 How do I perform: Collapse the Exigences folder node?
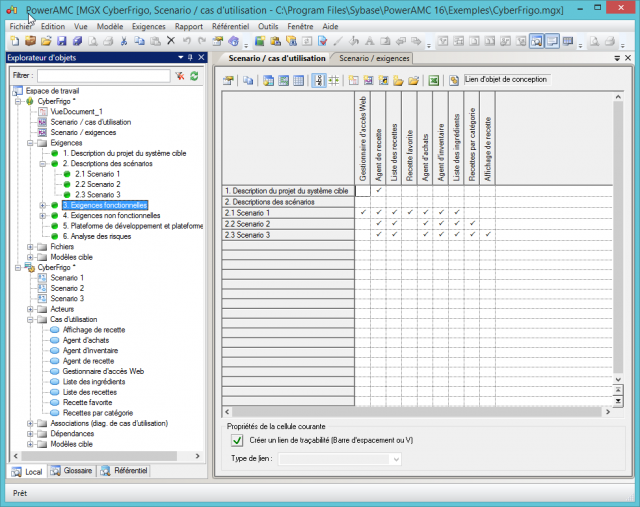pyautogui.click(x=30, y=143)
